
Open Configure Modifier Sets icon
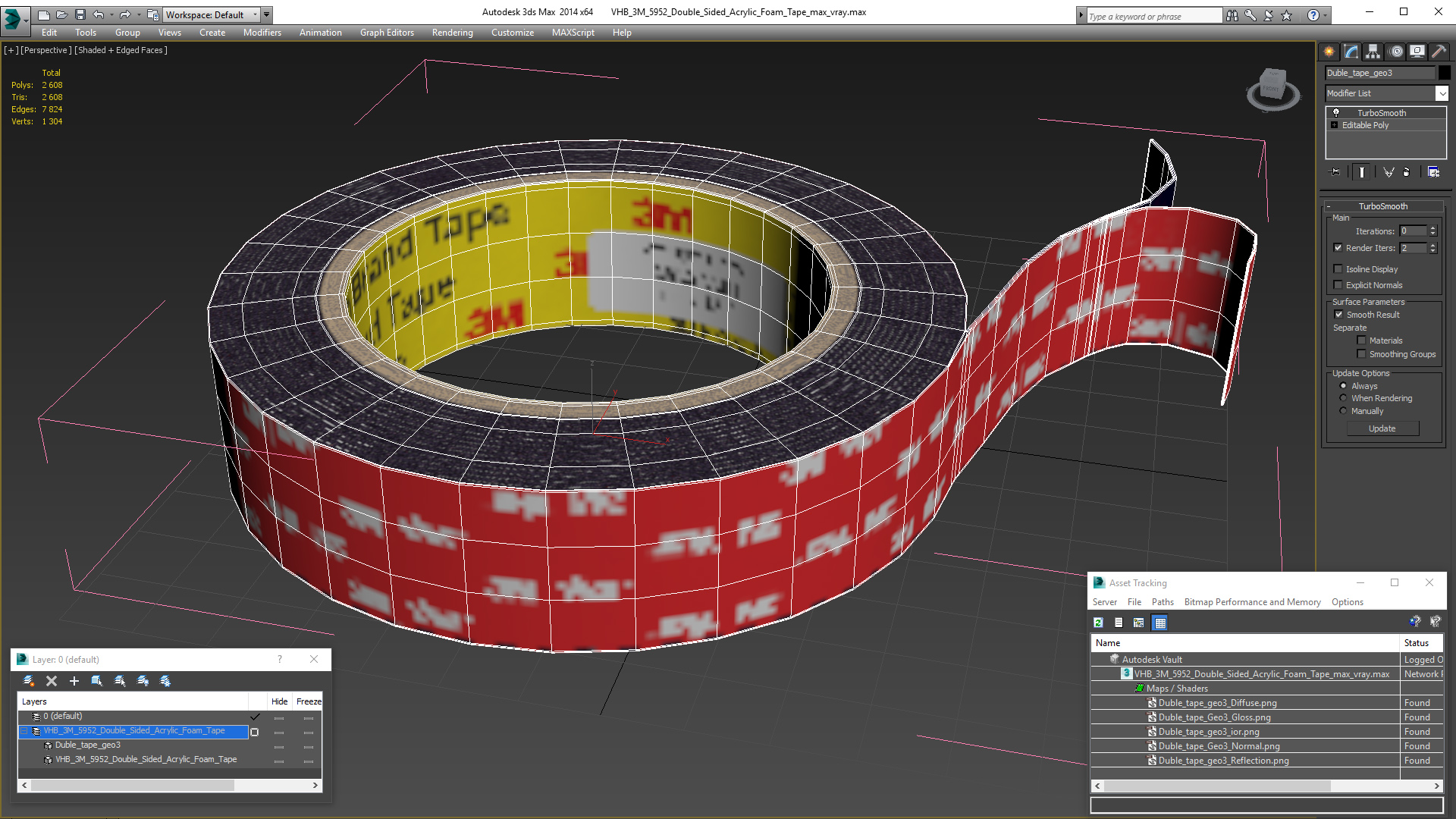(1433, 172)
